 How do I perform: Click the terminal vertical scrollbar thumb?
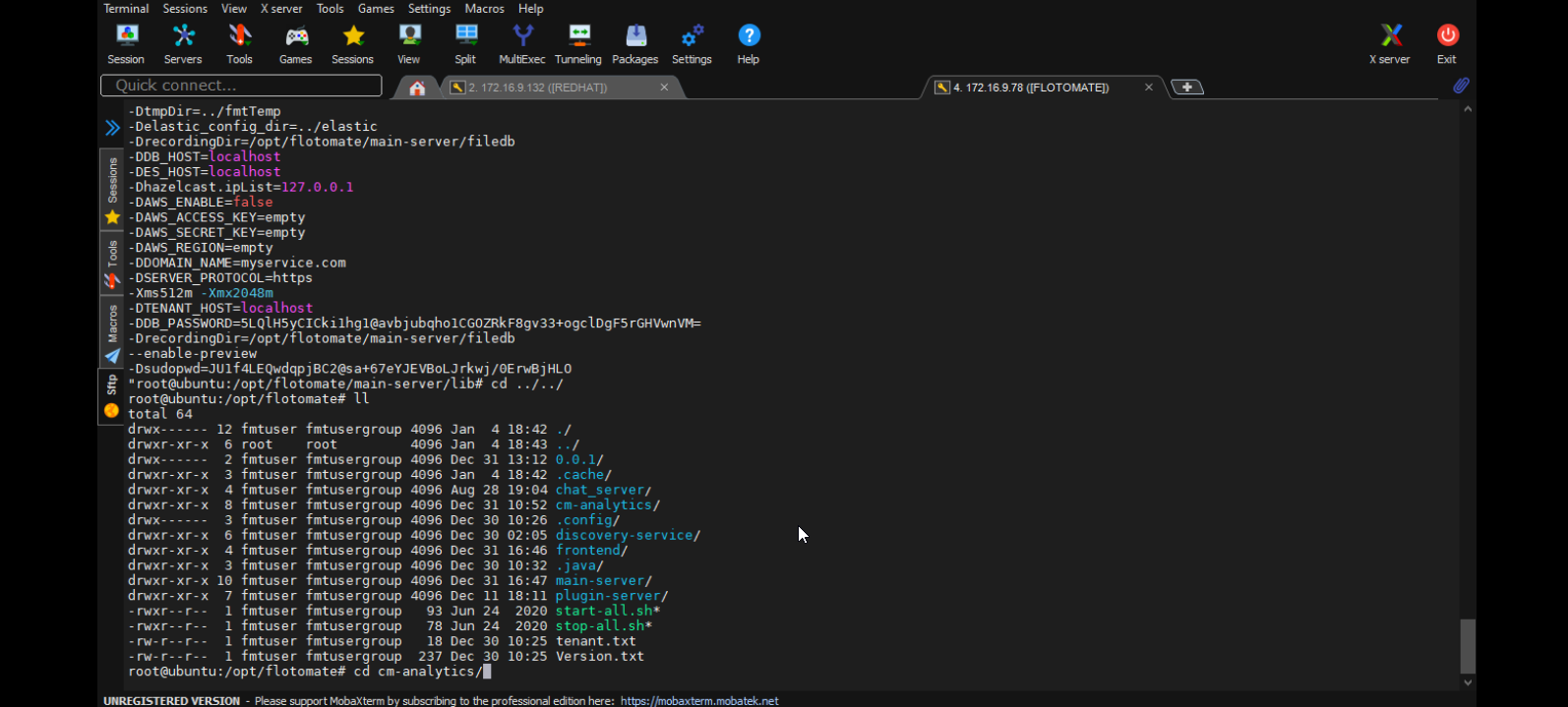1468,646
